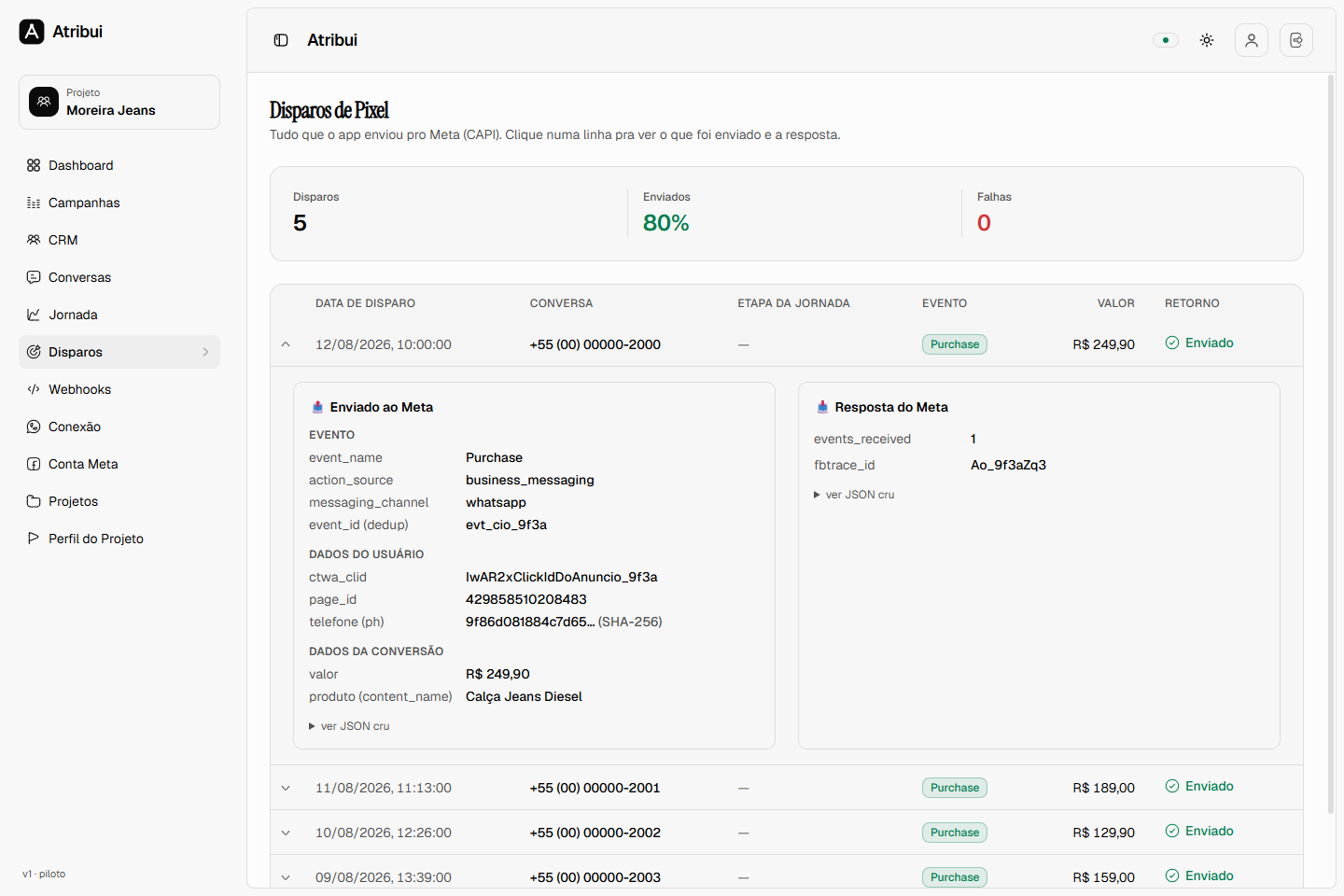
Task: Click the Moreira Jeans project icon
Action: (x=44, y=102)
